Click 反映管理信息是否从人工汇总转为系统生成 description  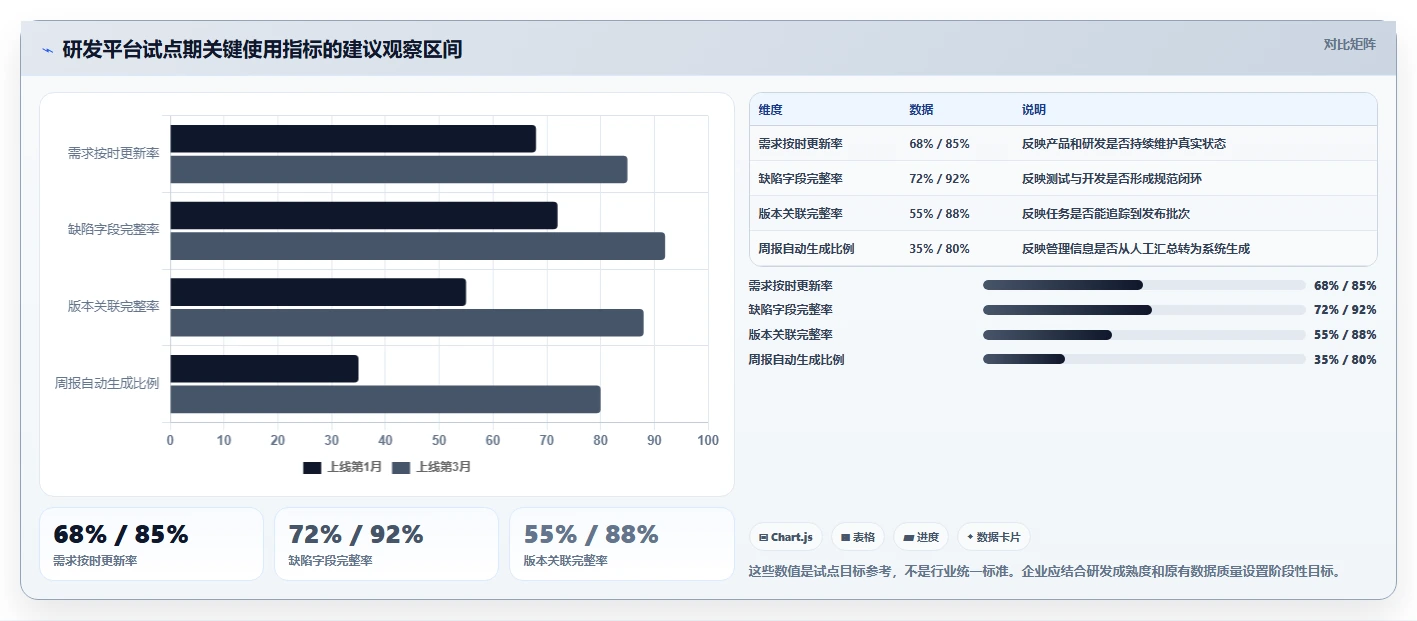tap(1135, 249)
